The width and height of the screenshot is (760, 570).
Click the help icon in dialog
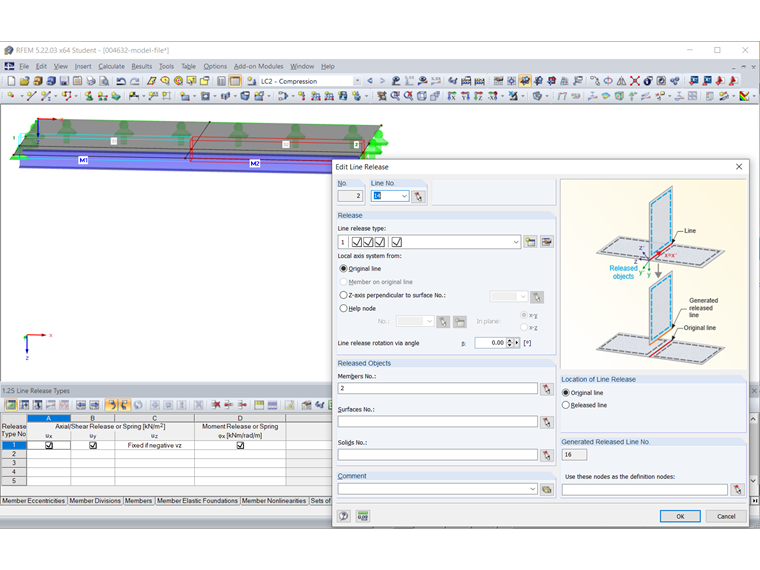tap(344, 516)
